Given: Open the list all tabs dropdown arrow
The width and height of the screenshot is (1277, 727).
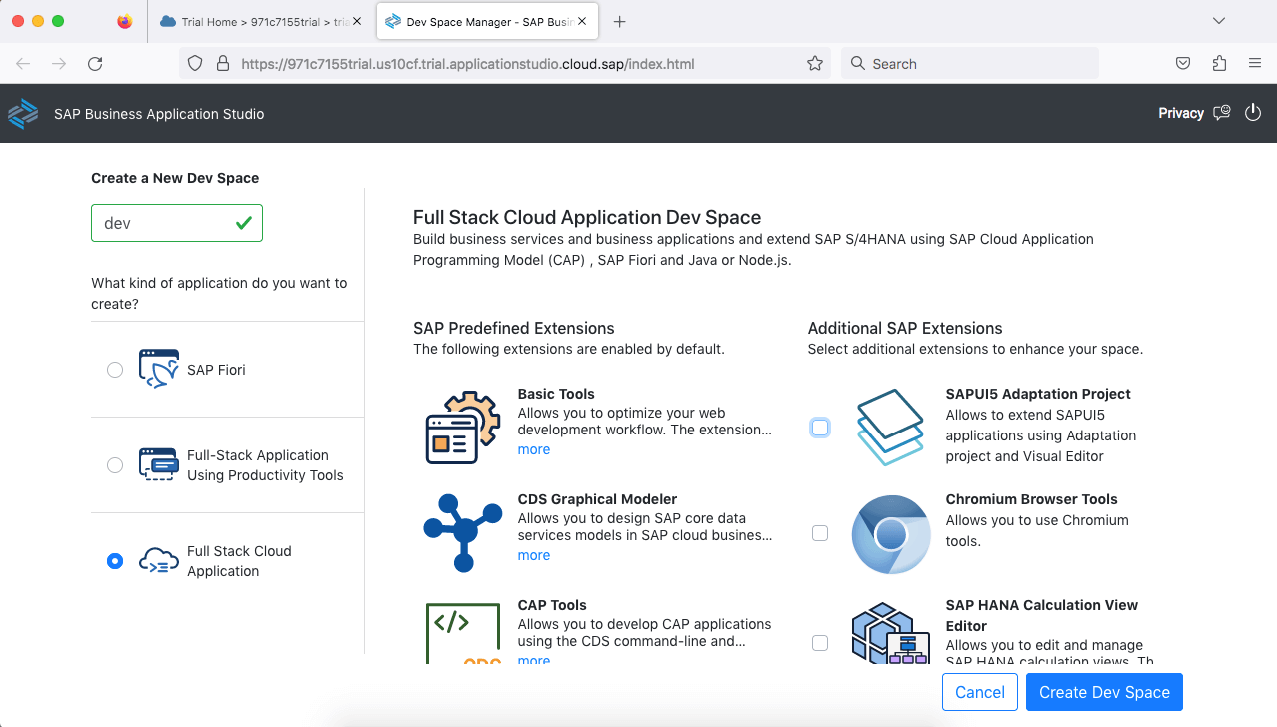Looking at the screenshot, I should tap(1218, 21).
